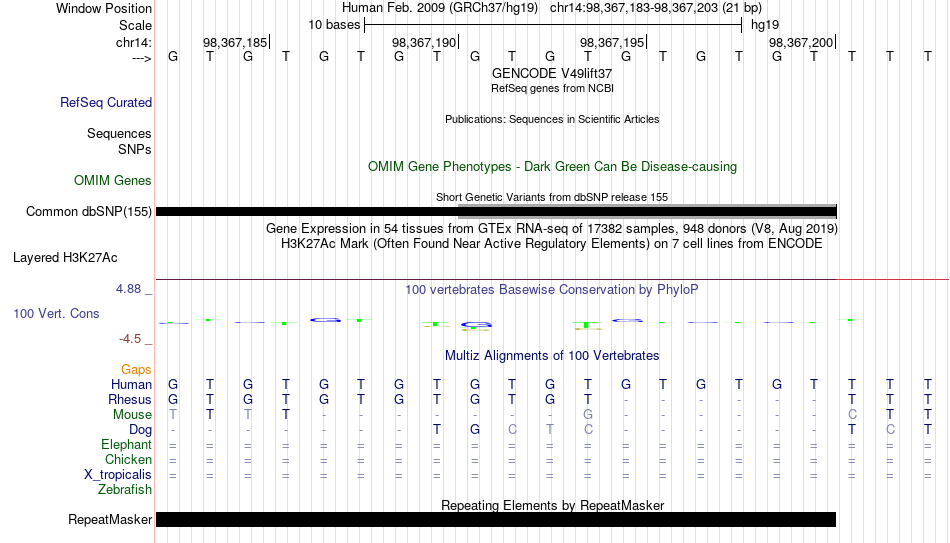This screenshot has width=950, height=543.
Task: Click the RepeatMasker track label
Action: 110,519
